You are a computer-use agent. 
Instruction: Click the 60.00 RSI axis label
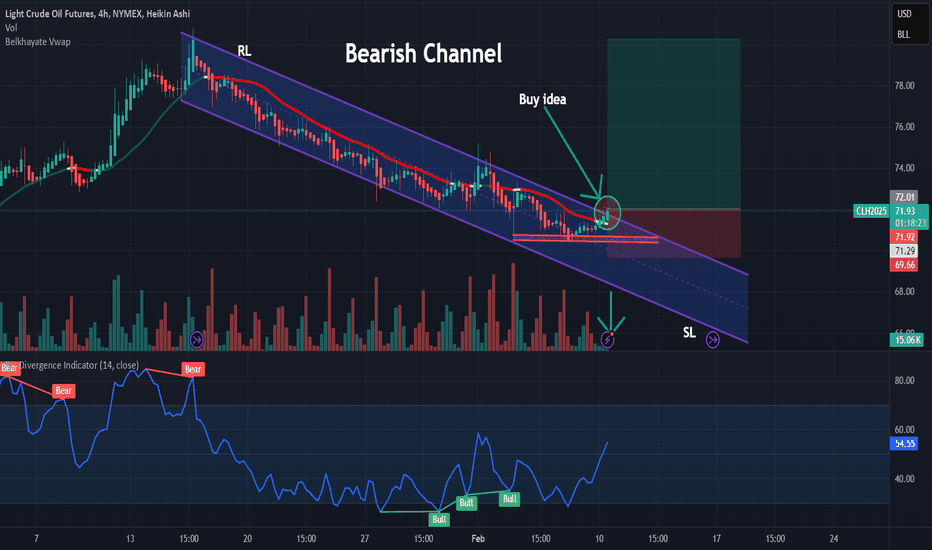905,429
